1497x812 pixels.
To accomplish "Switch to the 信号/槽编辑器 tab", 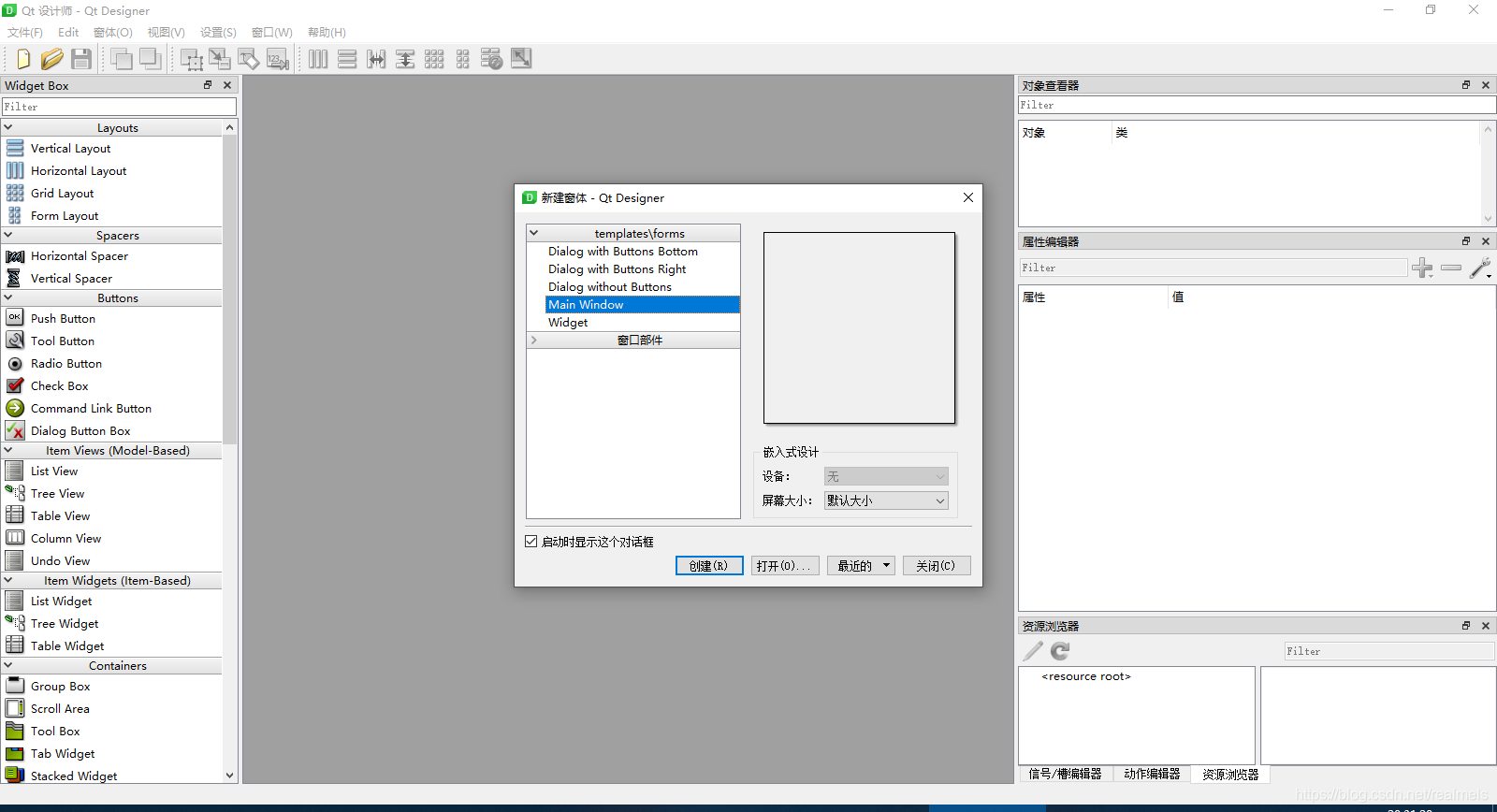I will tap(1065, 775).
